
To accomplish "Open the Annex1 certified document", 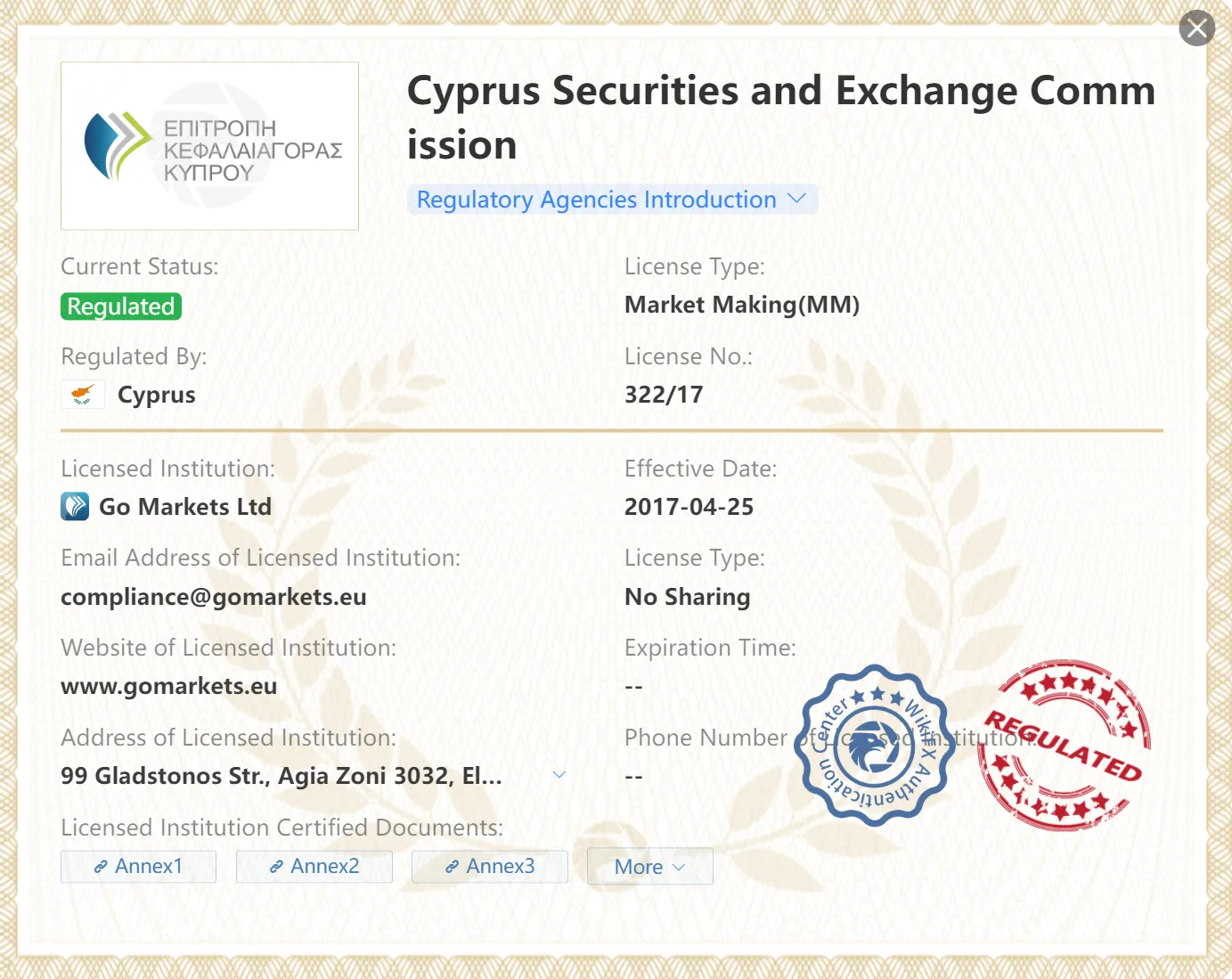I will (x=138, y=866).
